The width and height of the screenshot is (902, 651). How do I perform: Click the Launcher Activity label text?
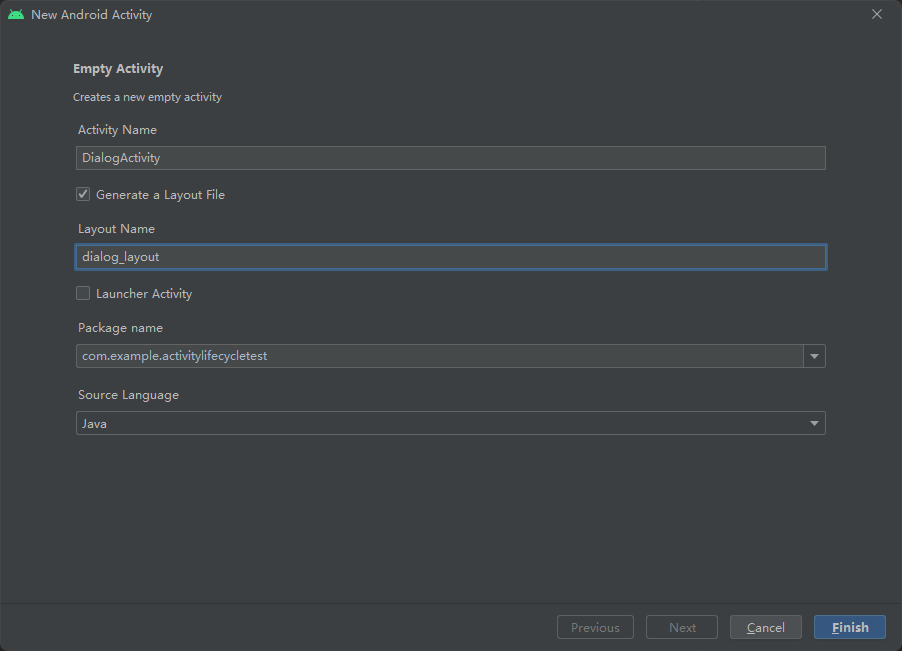click(x=144, y=294)
